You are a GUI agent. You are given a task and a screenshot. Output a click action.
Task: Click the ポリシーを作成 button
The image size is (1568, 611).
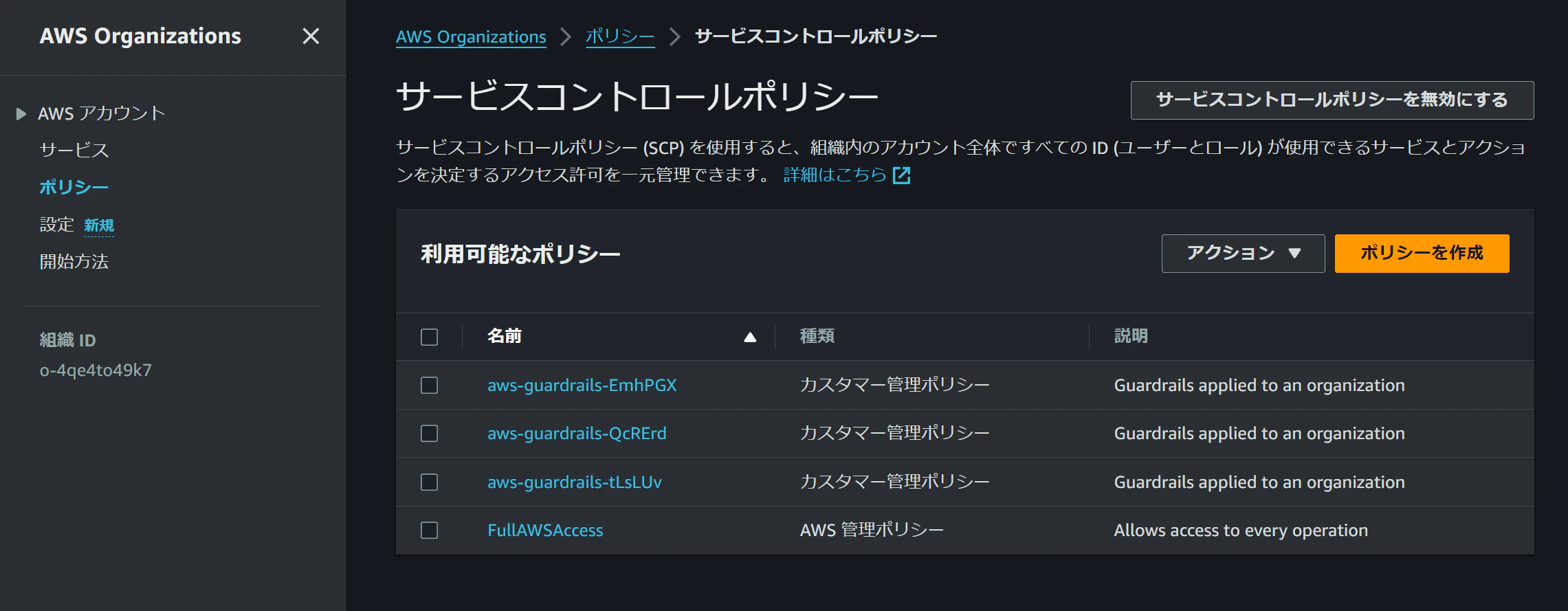[1422, 254]
